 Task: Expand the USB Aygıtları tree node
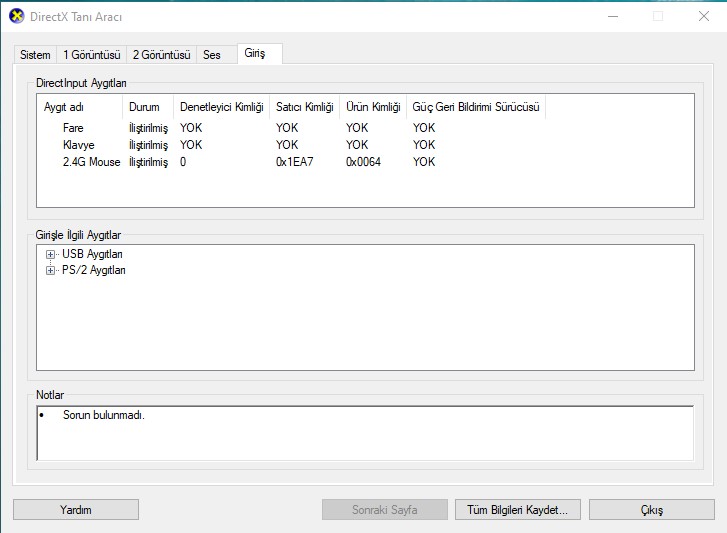click(50, 254)
